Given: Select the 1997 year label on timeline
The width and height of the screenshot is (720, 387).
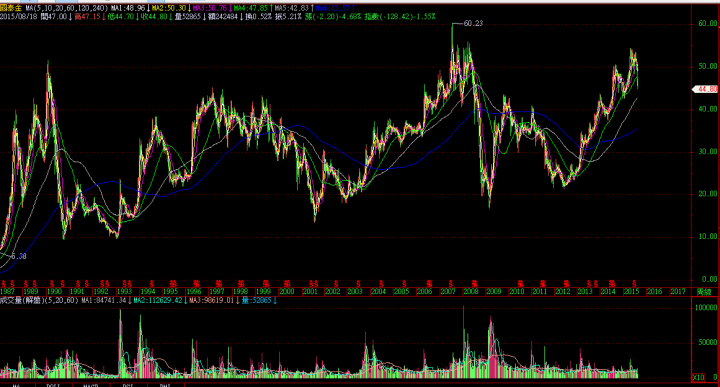Looking at the screenshot, I should [216, 291].
